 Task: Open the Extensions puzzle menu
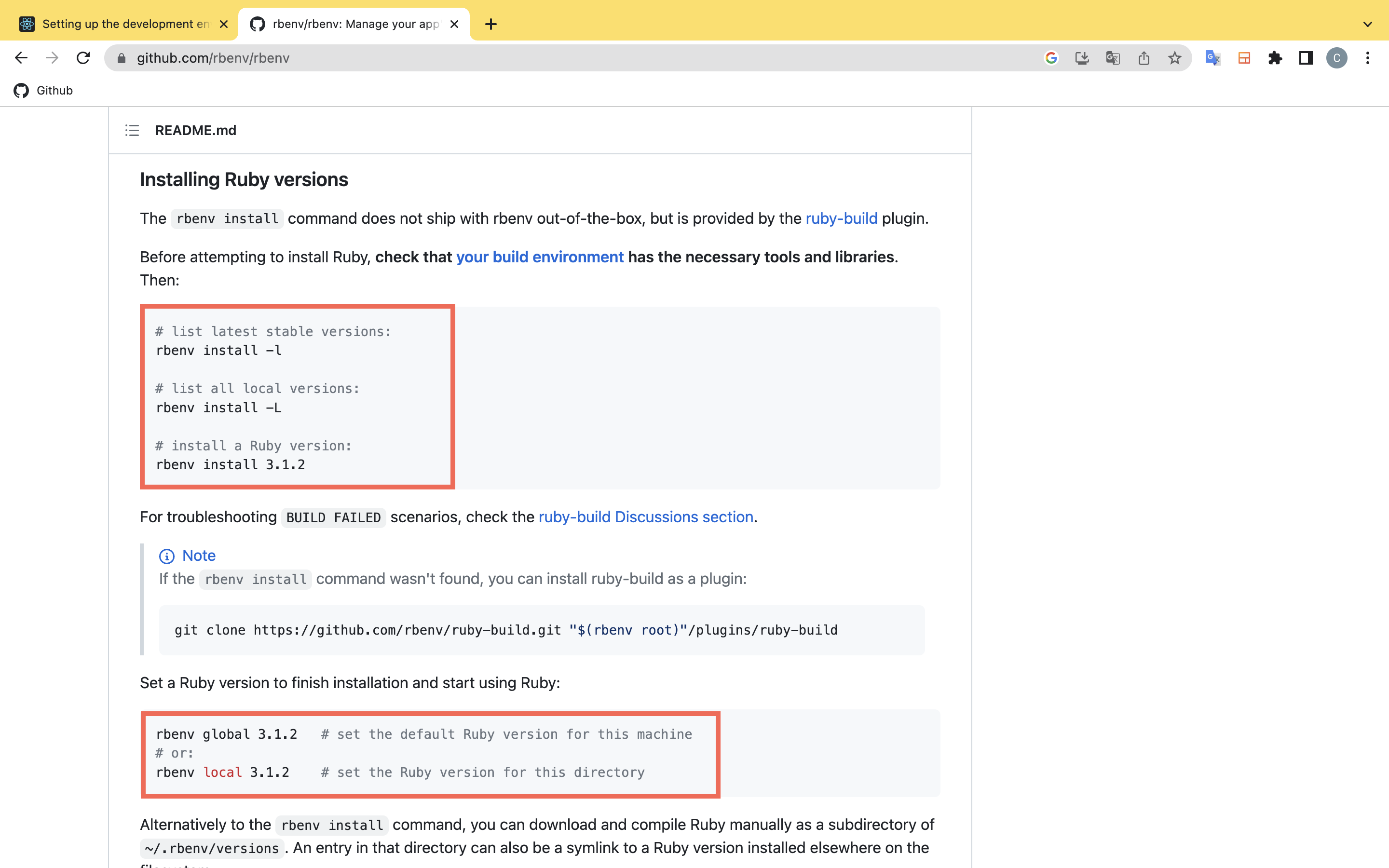pyautogui.click(x=1275, y=58)
